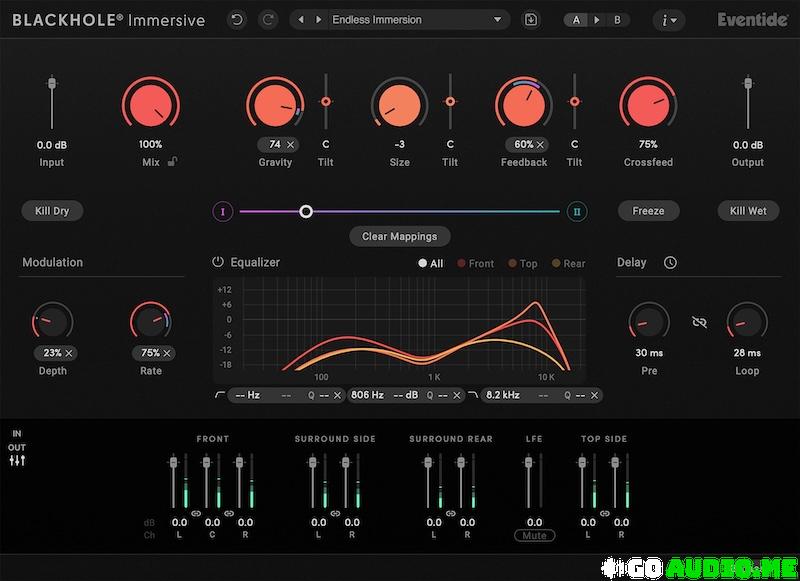
Task: Toggle the Surround Side channel link
Action: click(335, 513)
